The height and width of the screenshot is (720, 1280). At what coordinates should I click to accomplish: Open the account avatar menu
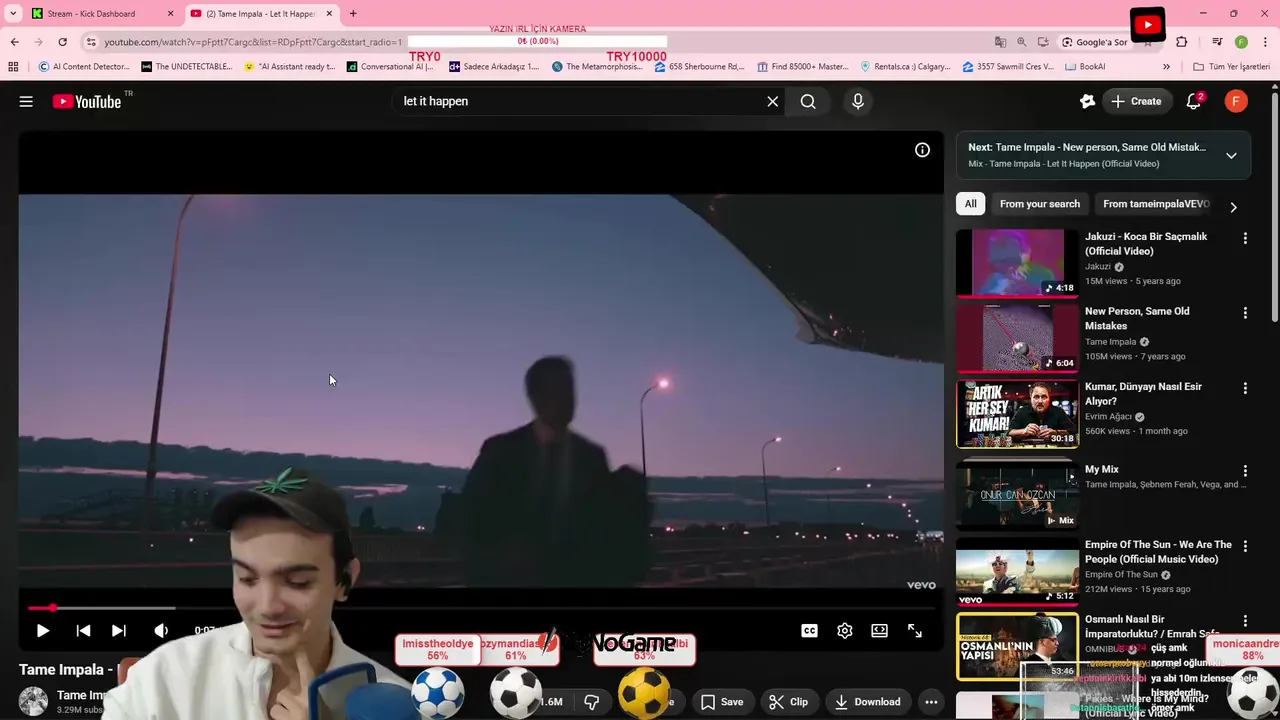click(x=1236, y=101)
